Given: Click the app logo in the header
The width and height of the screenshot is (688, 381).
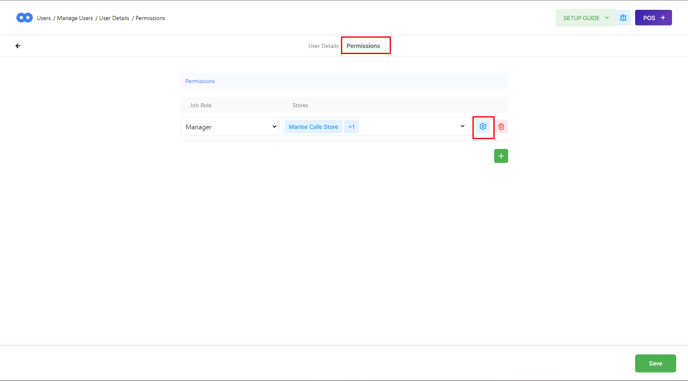Looking at the screenshot, I should tap(25, 18).
